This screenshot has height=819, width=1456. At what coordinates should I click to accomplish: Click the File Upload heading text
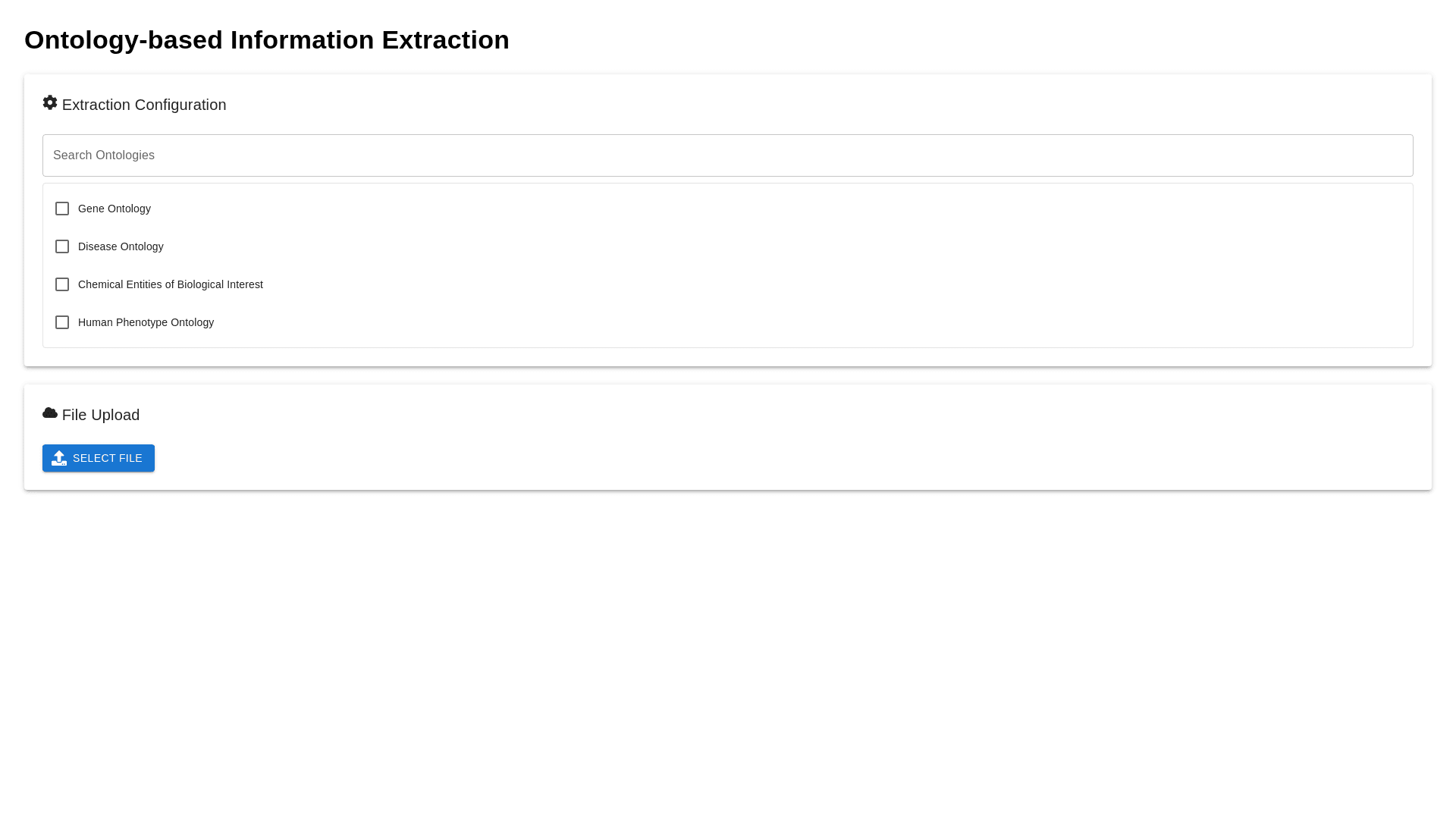(x=101, y=415)
